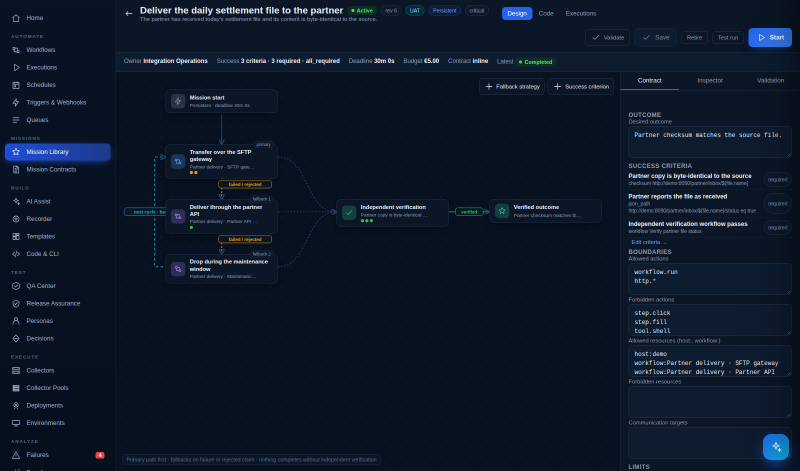
Task: Click the Independent verification checkmark icon
Action: [349, 212]
